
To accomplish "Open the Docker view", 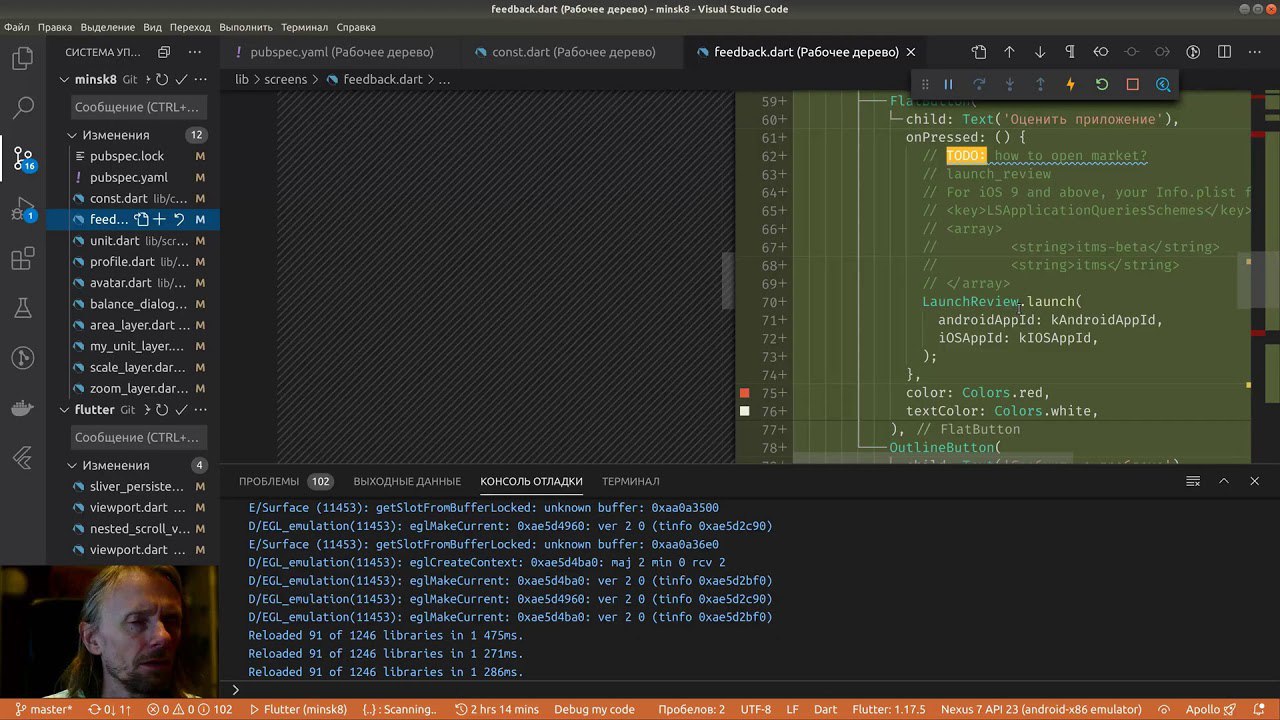I will [x=23, y=409].
